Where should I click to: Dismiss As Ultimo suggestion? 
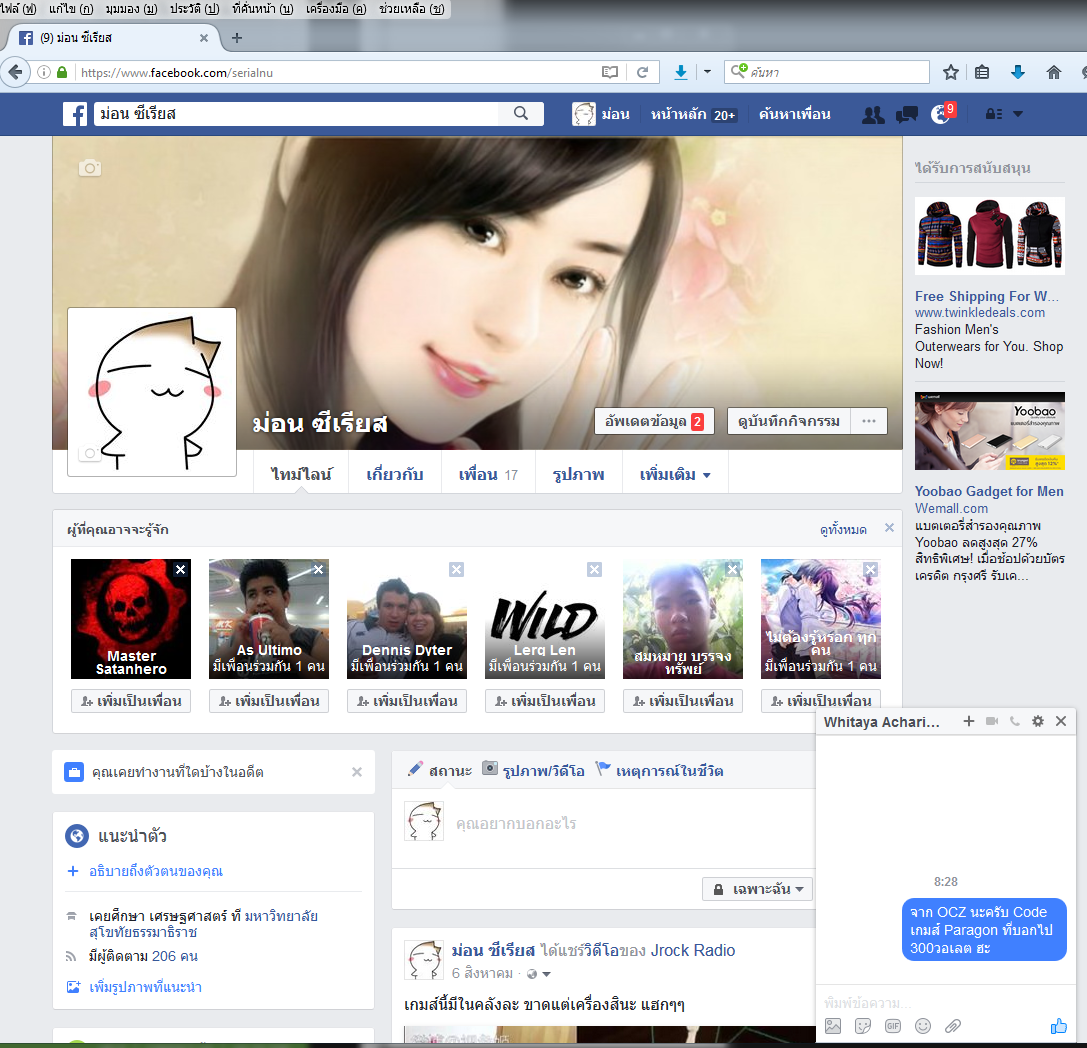tap(318, 570)
